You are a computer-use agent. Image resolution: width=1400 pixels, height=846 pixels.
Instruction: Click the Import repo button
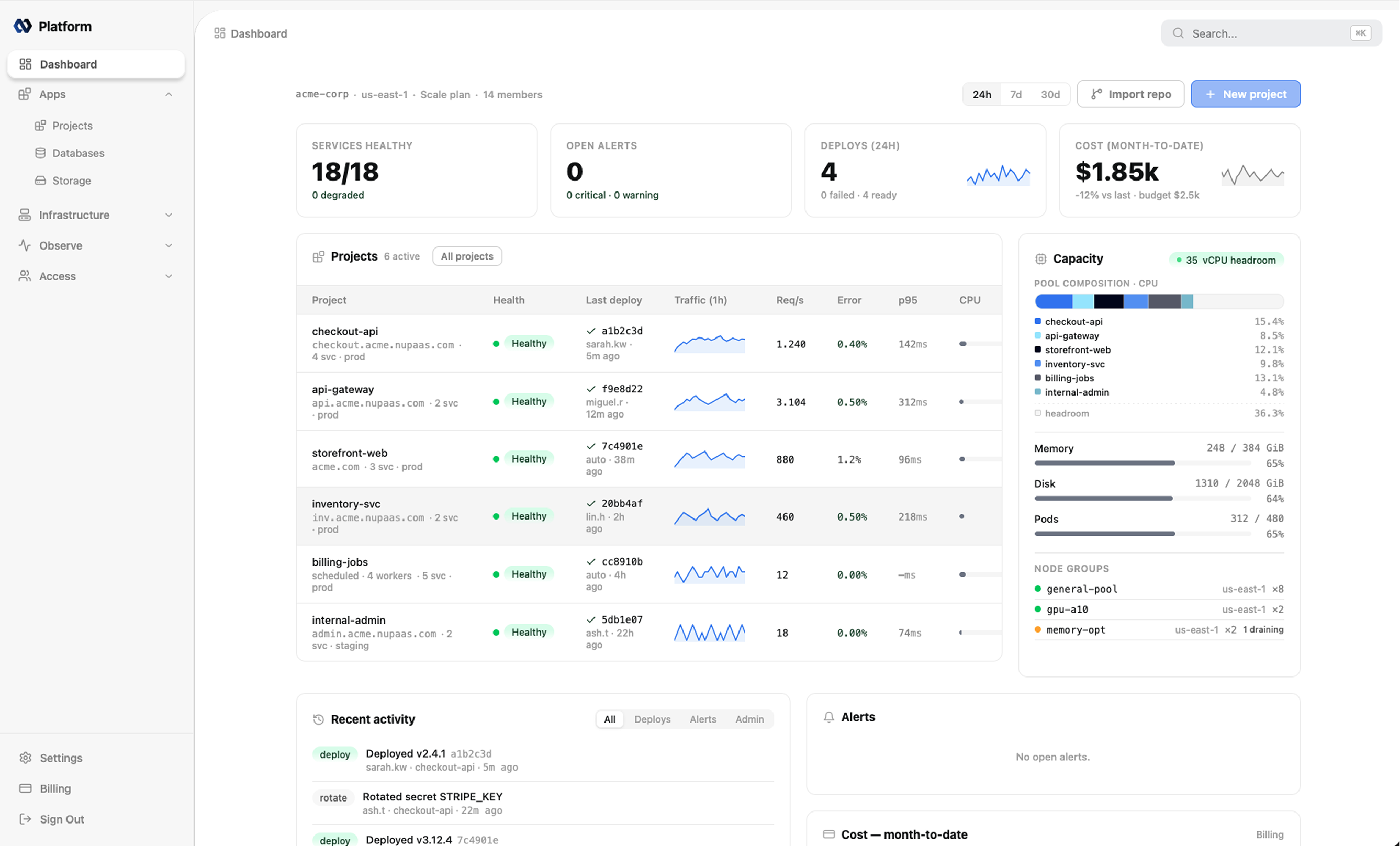(x=1130, y=94)
